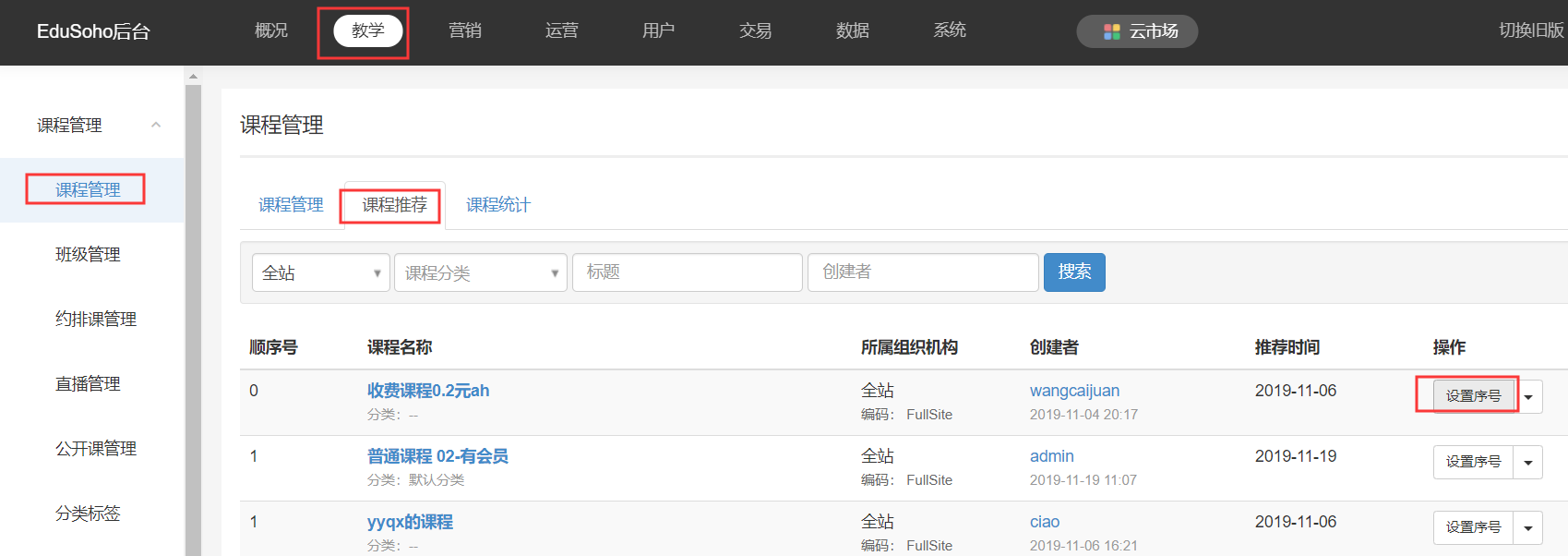This screenshot has width=1568, height=556.
Task: Switch to the 教学 top menu
Action: pos(367,30)
